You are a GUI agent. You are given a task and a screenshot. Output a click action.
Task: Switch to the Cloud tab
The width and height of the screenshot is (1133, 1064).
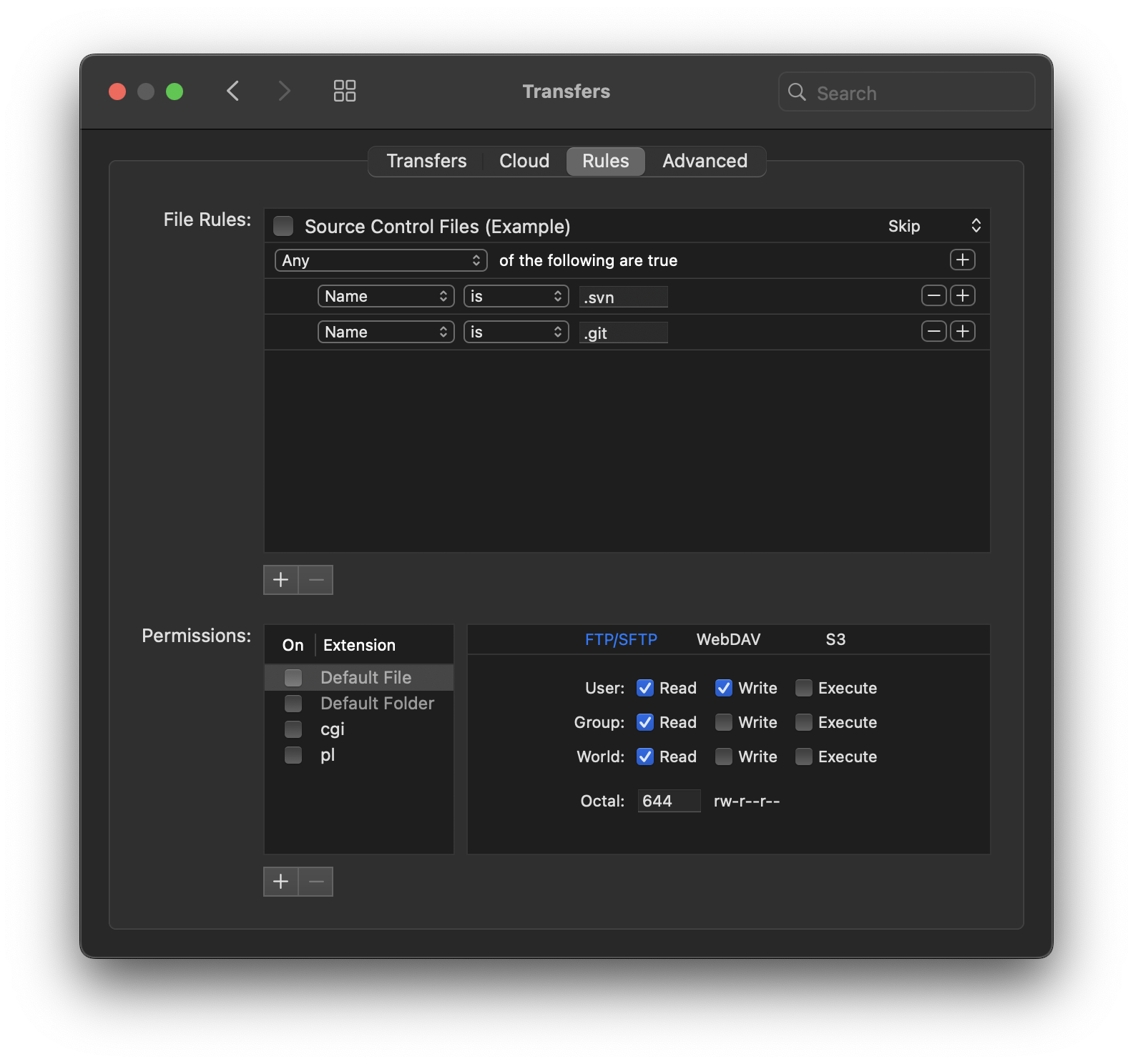point(524,161)
